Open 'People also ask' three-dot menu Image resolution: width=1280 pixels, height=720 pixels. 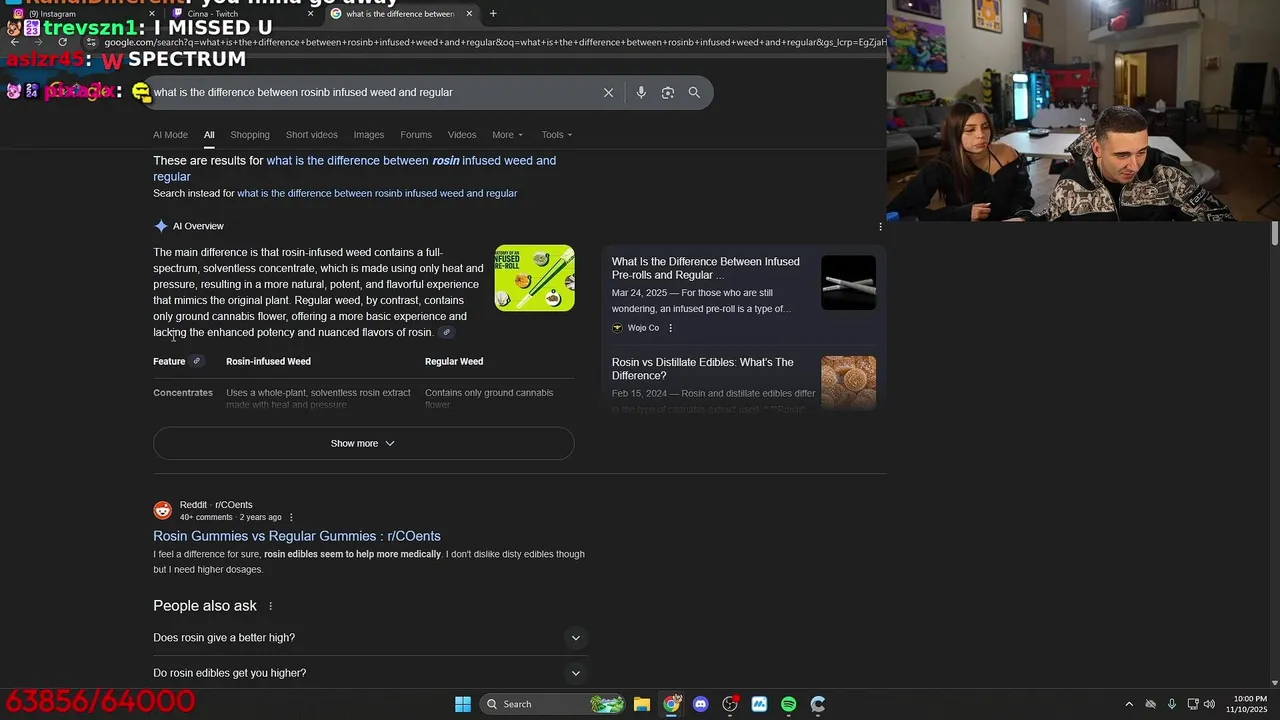click(270, 606)
